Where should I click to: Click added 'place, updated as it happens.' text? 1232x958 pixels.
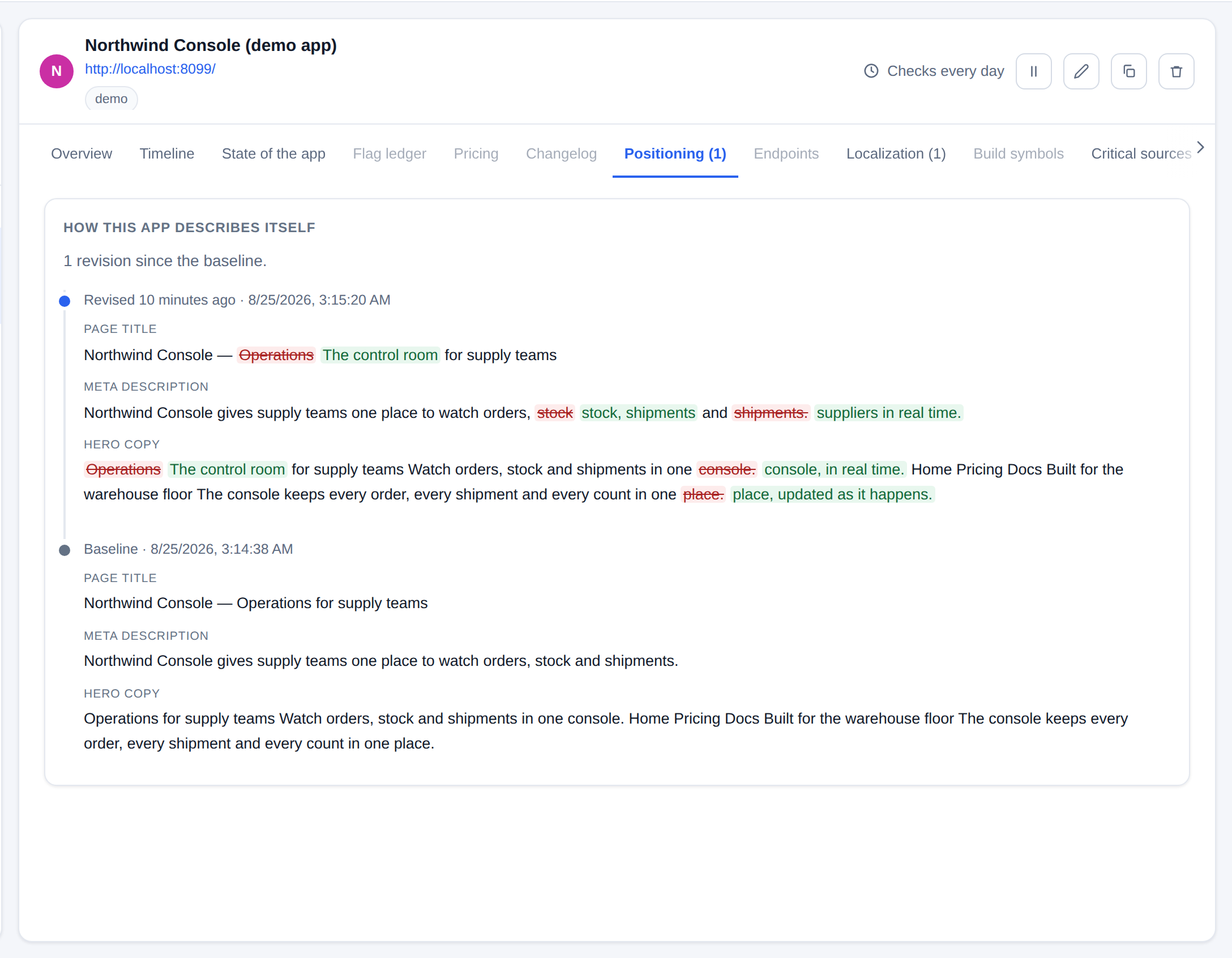832,494
